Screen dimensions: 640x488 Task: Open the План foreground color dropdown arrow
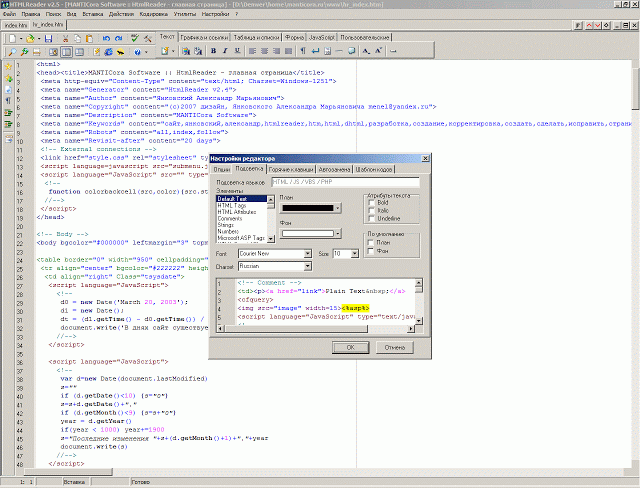[338, 208]
